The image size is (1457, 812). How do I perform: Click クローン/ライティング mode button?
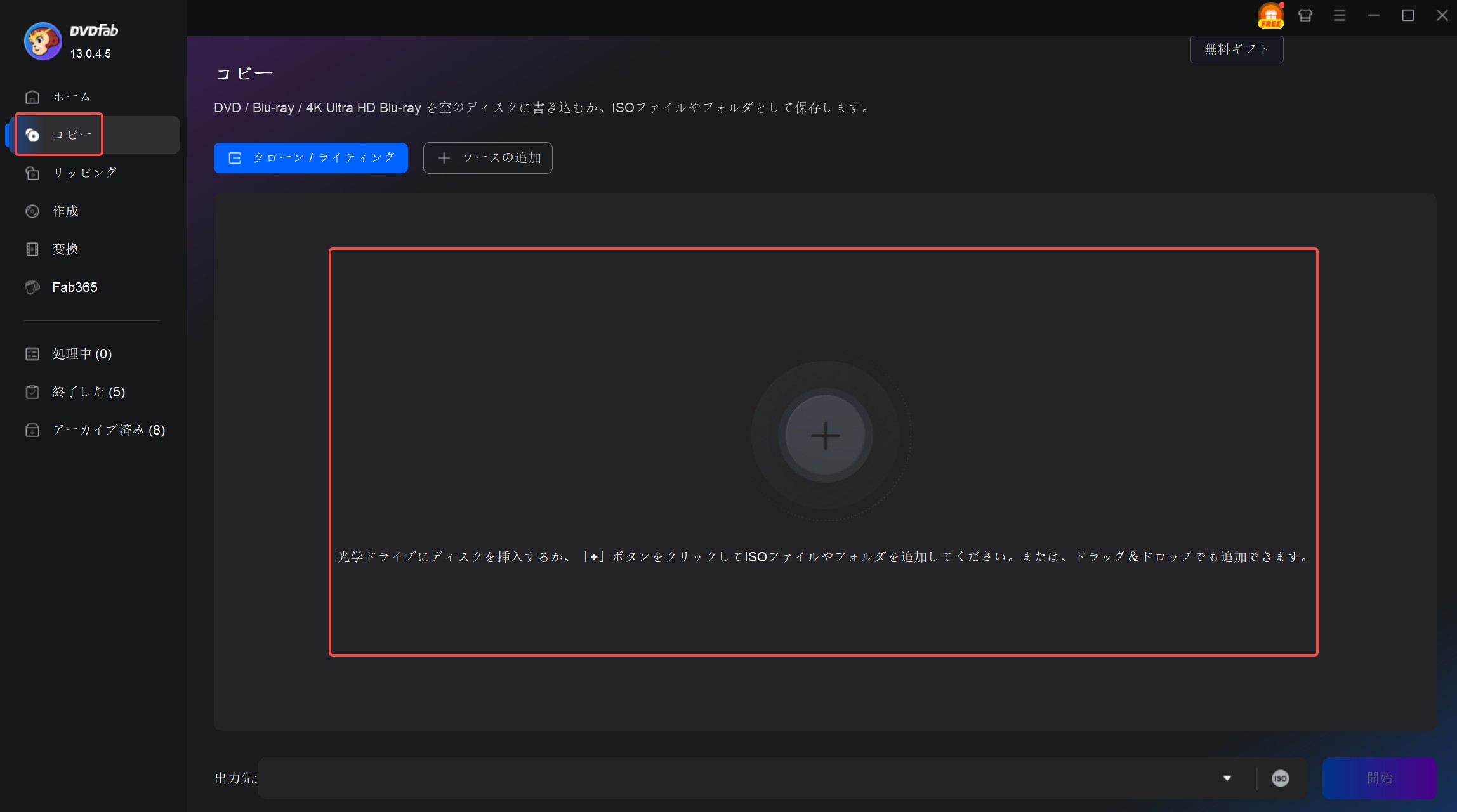[310, 158]
